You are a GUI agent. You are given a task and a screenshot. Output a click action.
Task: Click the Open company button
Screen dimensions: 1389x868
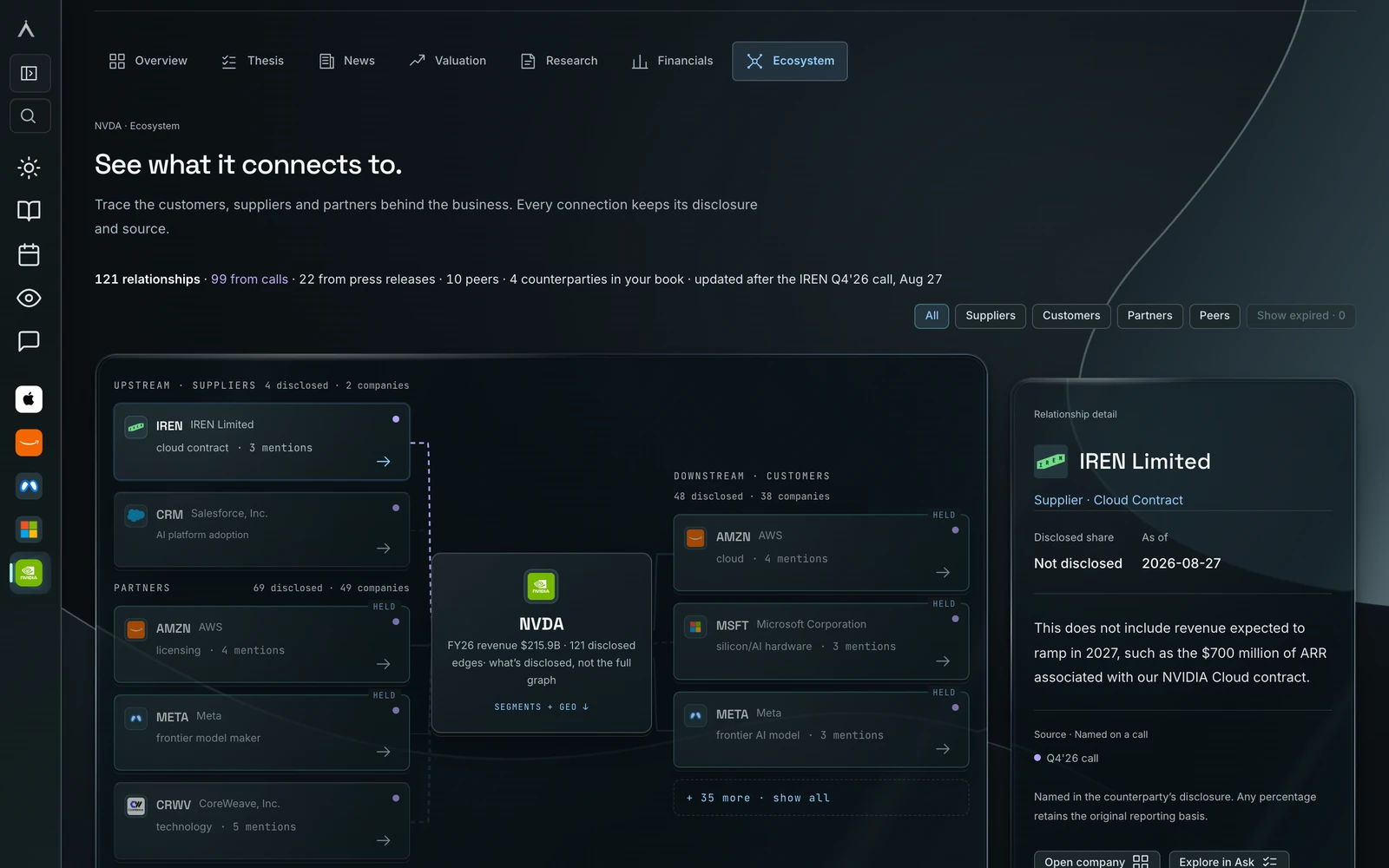[x=1096, y=861]
